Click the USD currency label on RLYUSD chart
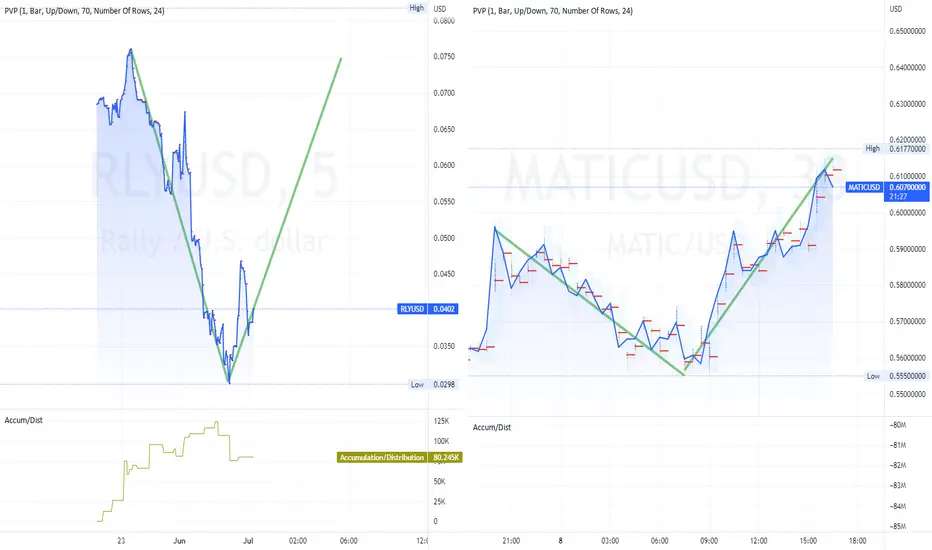Image resolution: width=932 pixels, height=550 pixels. [x=440, y=9]
